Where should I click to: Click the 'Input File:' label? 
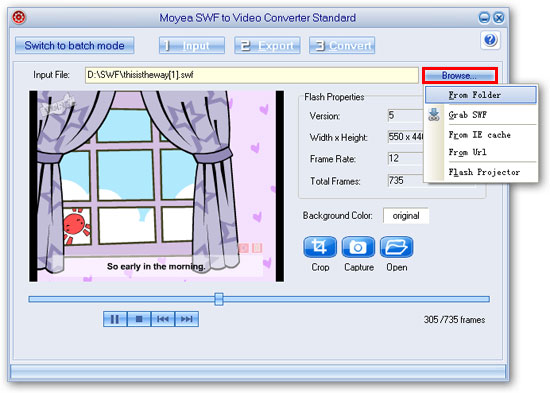coord(51,75)
